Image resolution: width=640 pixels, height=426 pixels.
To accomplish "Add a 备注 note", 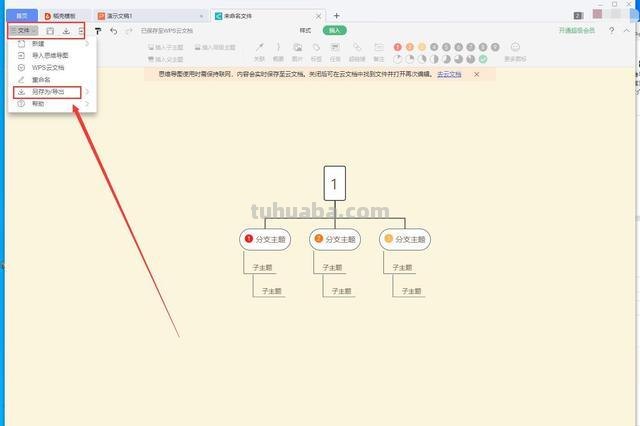I will [x=379, y=52].
